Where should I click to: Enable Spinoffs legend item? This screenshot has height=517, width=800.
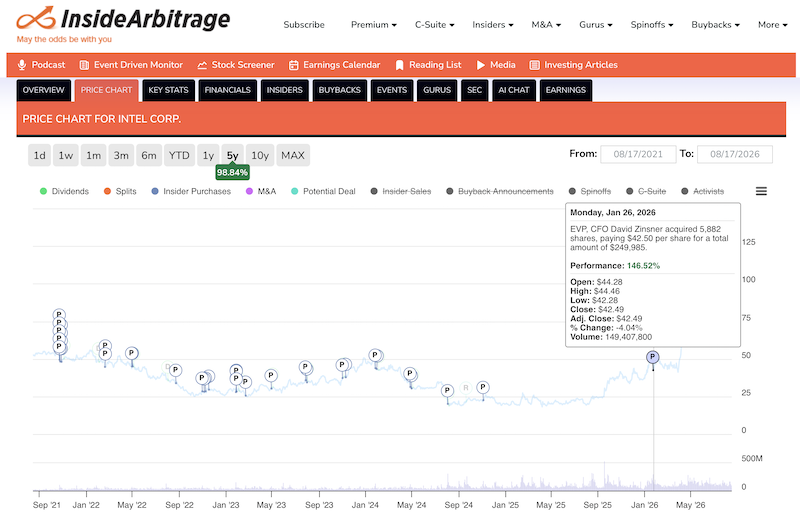[590, 191]
